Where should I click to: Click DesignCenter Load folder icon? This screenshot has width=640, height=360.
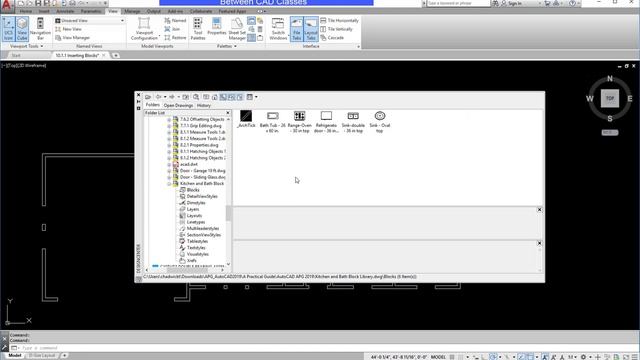click(148, 97)
